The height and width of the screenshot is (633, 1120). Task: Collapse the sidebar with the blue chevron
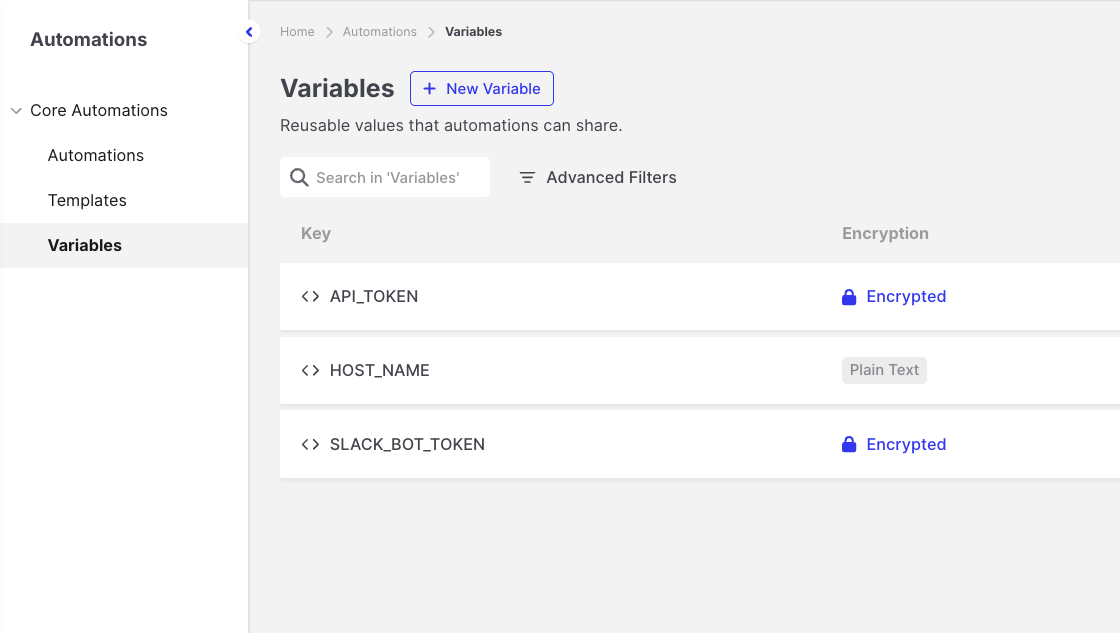pos(249,32)
